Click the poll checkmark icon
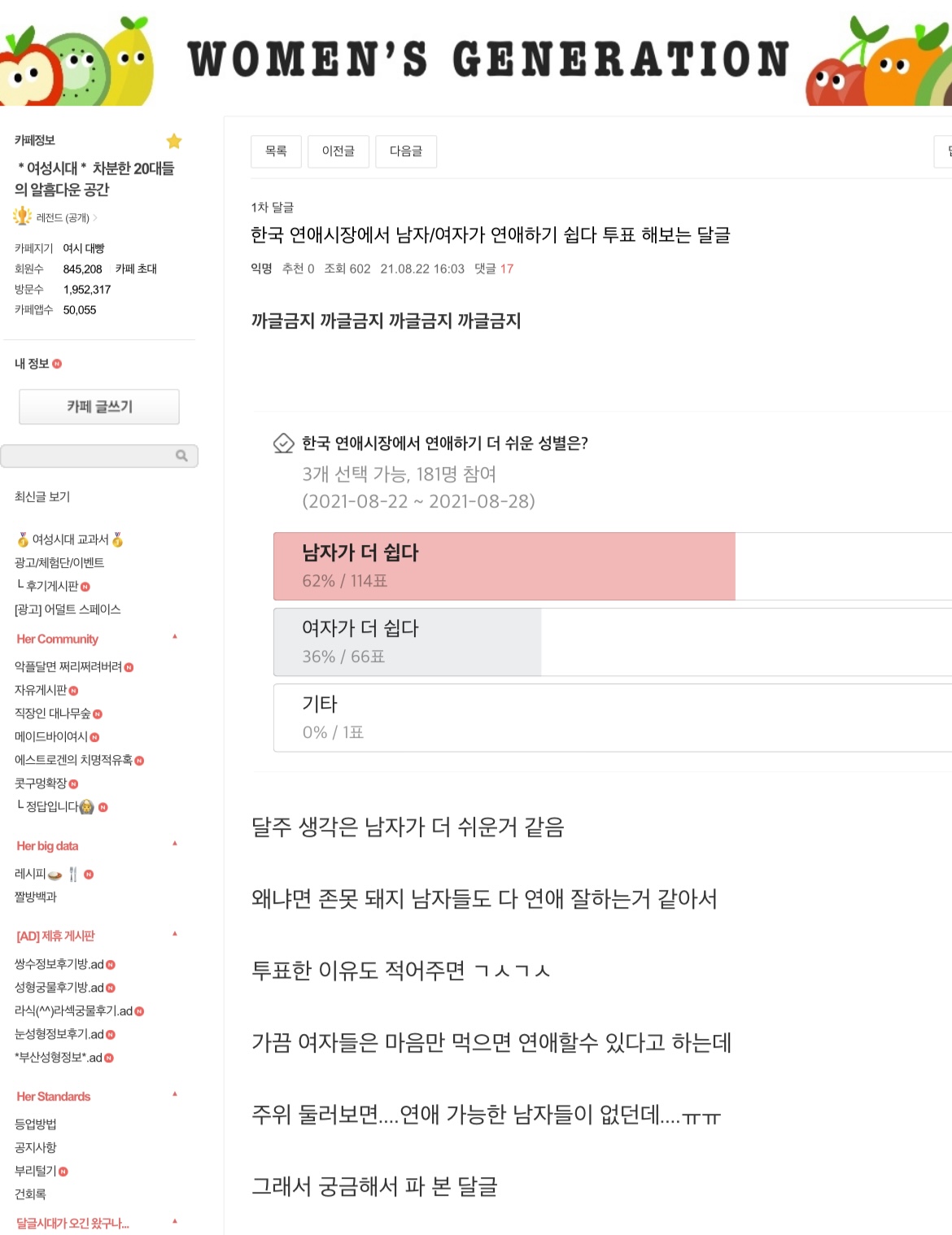The width and height of the screenshot is (952, 1235). 283,443
